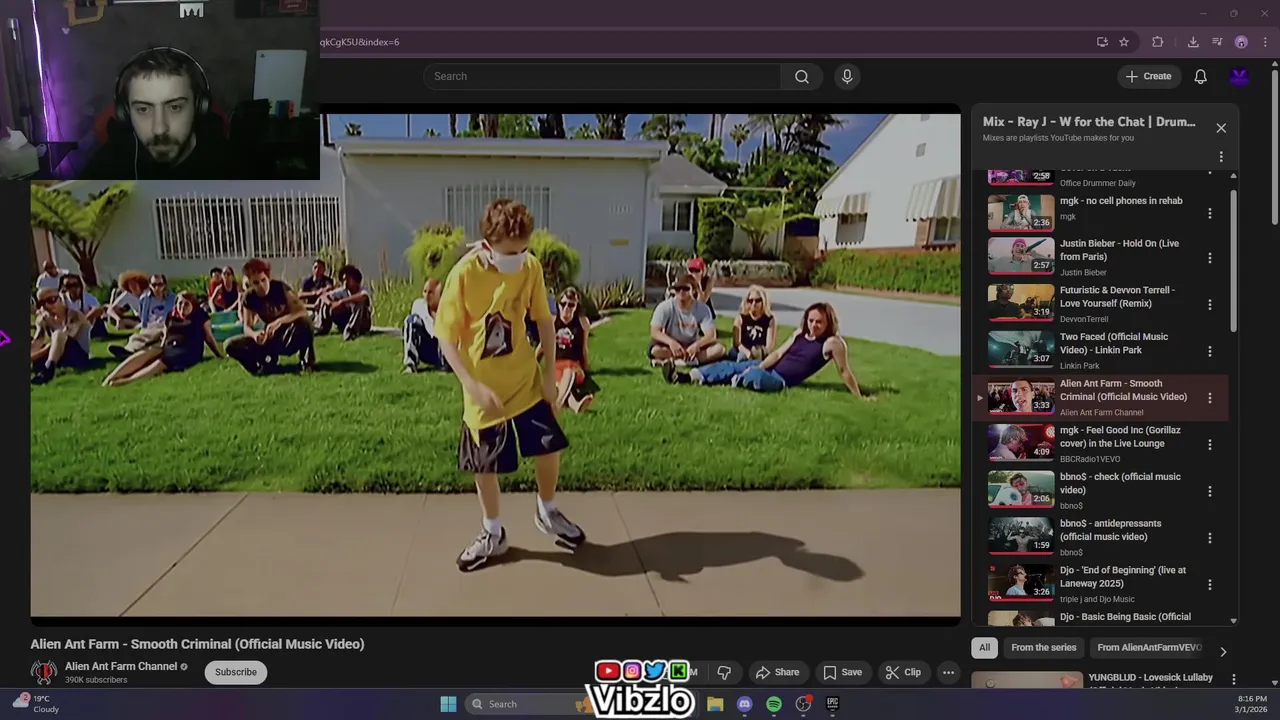Play bbno$ check official music video
The image size is (1280, 720).
coord(1021,489)
